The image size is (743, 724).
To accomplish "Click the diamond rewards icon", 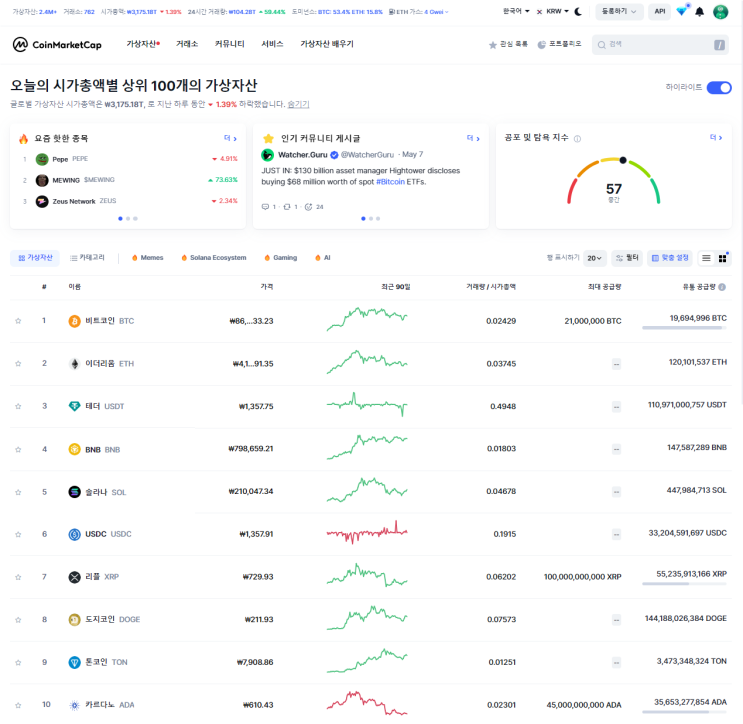I will [681, 11].
